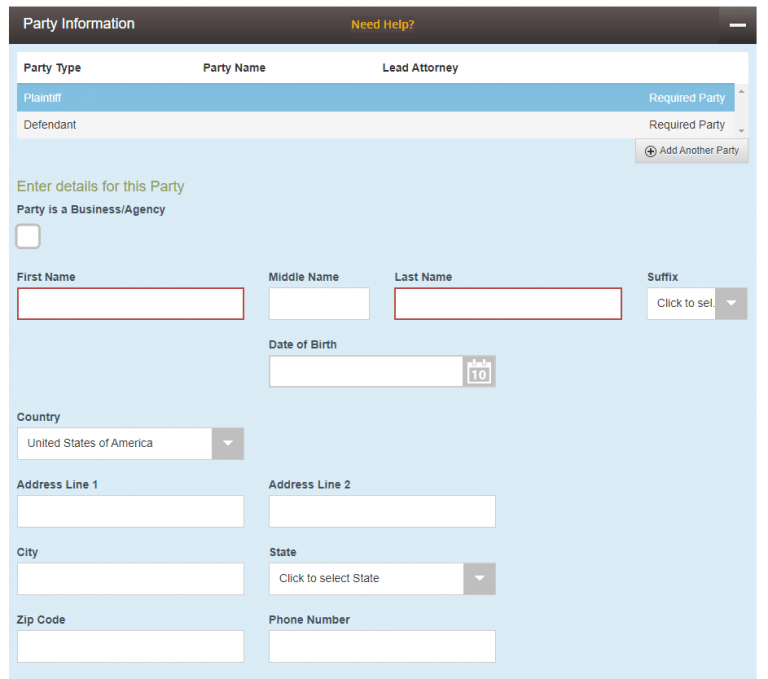Click the Add Another Party button
Viewport: 768px width, 679px height.
[692, 151]
